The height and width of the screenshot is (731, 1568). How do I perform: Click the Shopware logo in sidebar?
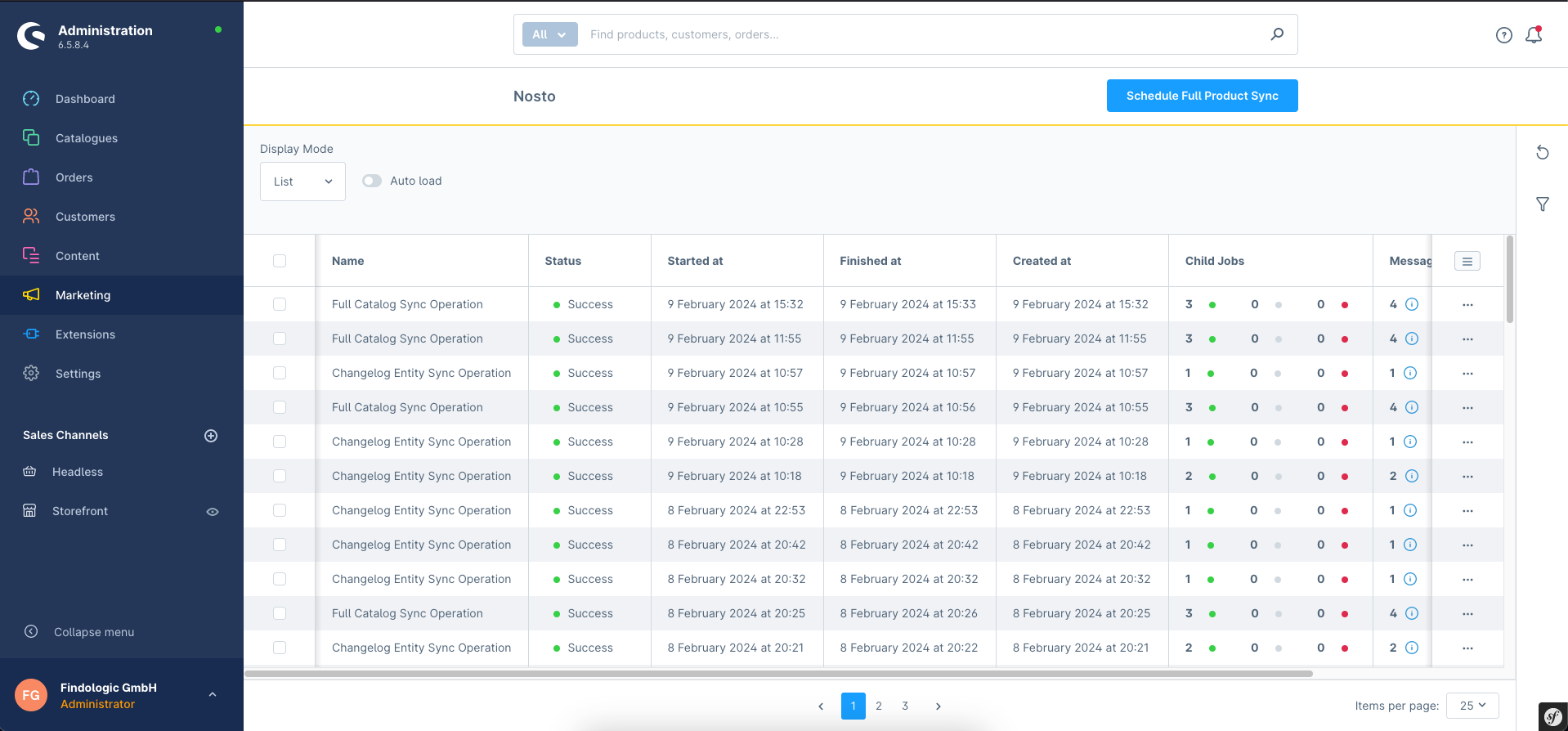coord(32,35)
